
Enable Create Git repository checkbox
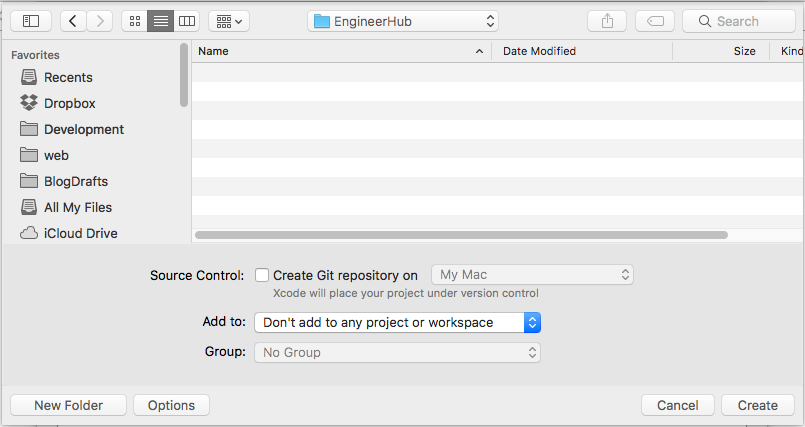pyautogui.click(x=262, y=275)
